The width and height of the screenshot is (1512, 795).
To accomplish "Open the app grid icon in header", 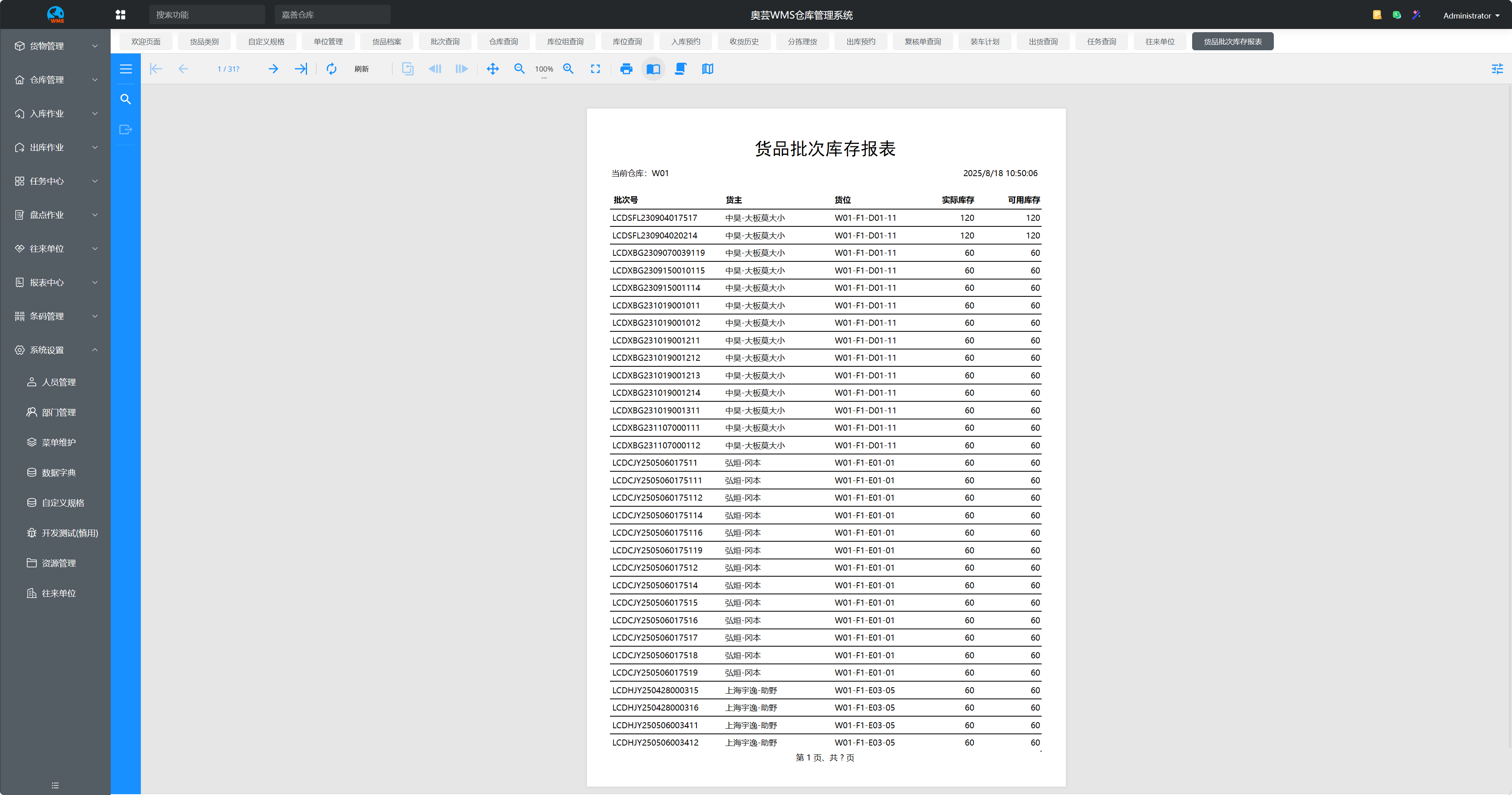I will (x=120, y=14).
